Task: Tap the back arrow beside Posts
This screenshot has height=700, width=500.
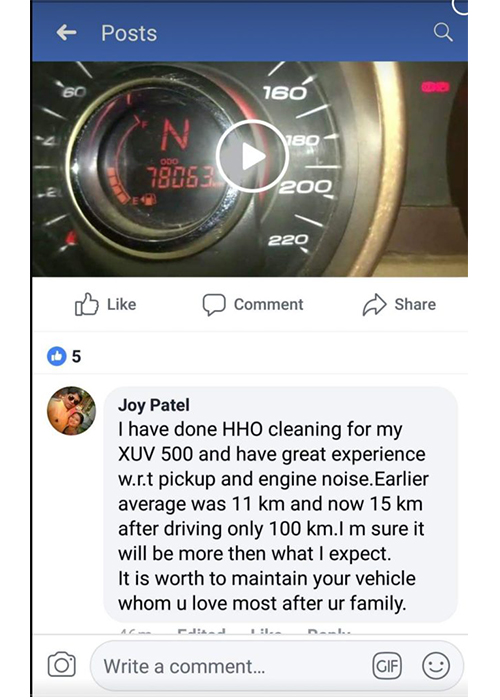Action: pyautogui.click(x=66, y=33)
